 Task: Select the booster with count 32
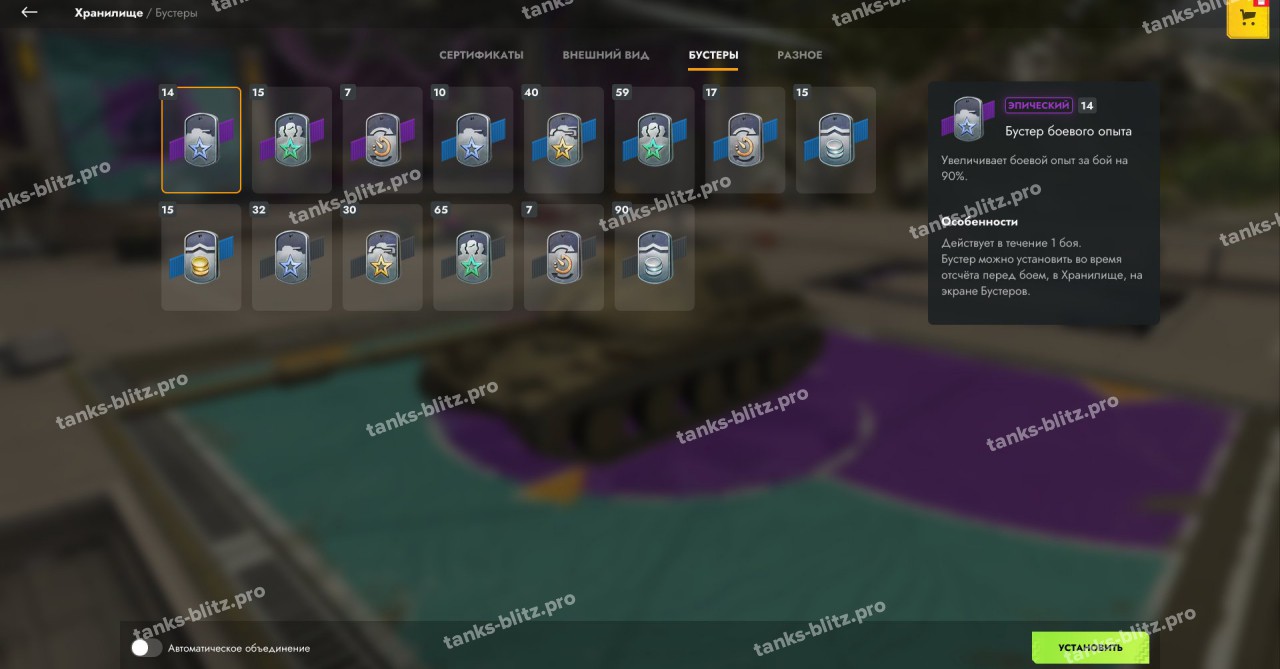click(292, 257)
